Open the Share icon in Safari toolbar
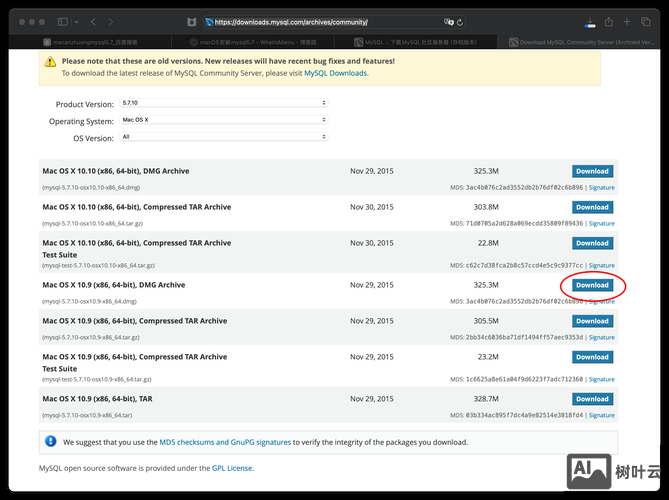This screenshot has width=669, height=500. point(607,21)
